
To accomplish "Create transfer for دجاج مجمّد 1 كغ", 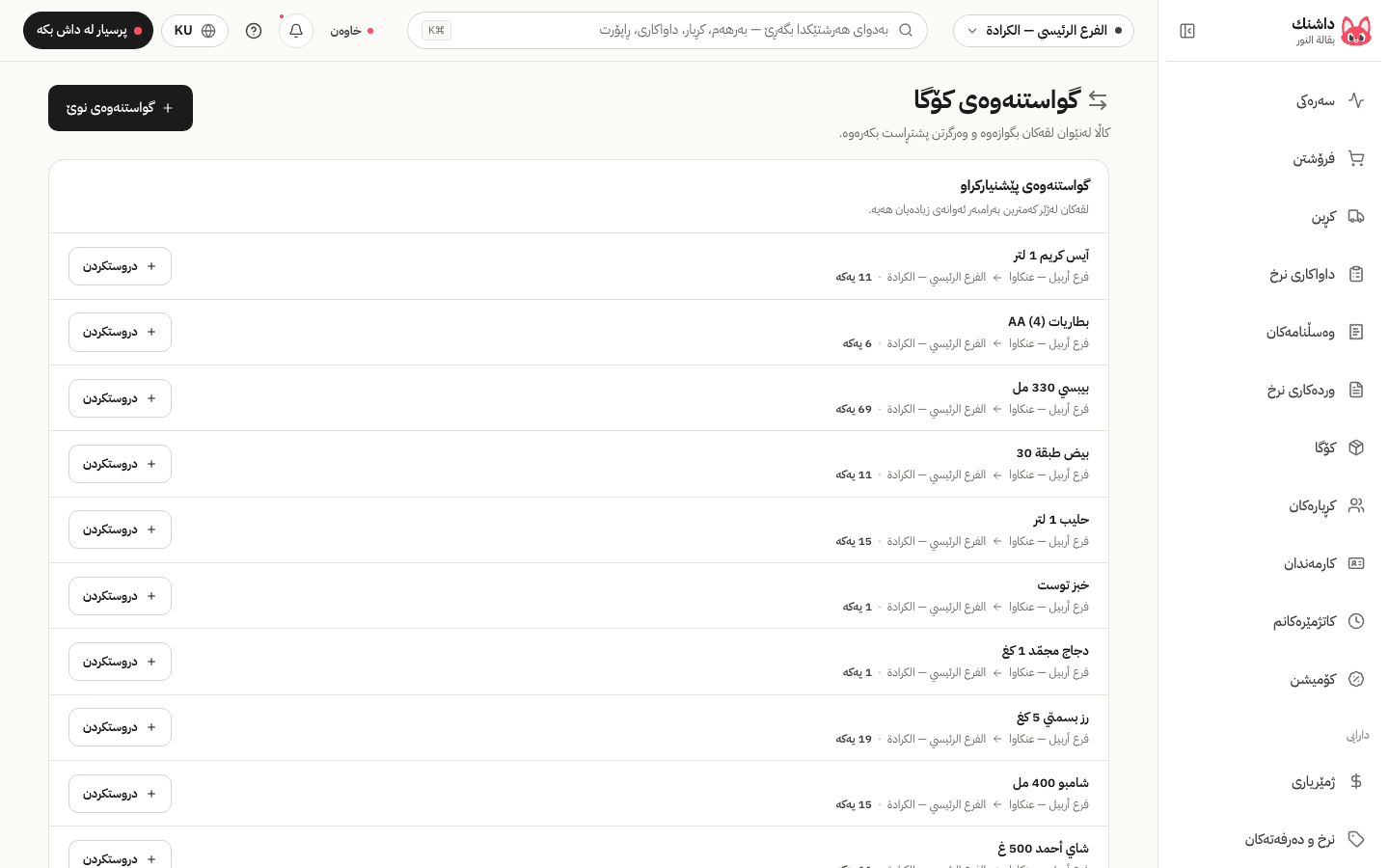I will [120, 662].
